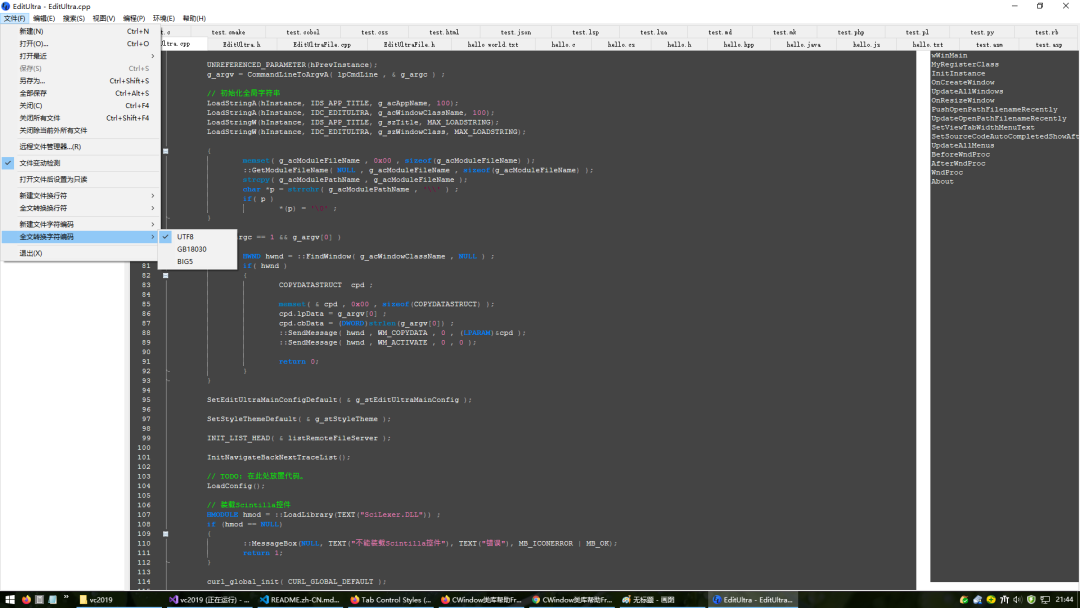
Task: Jump to OnCreateWindow in symbol list
Action: [x=963, y=83]
